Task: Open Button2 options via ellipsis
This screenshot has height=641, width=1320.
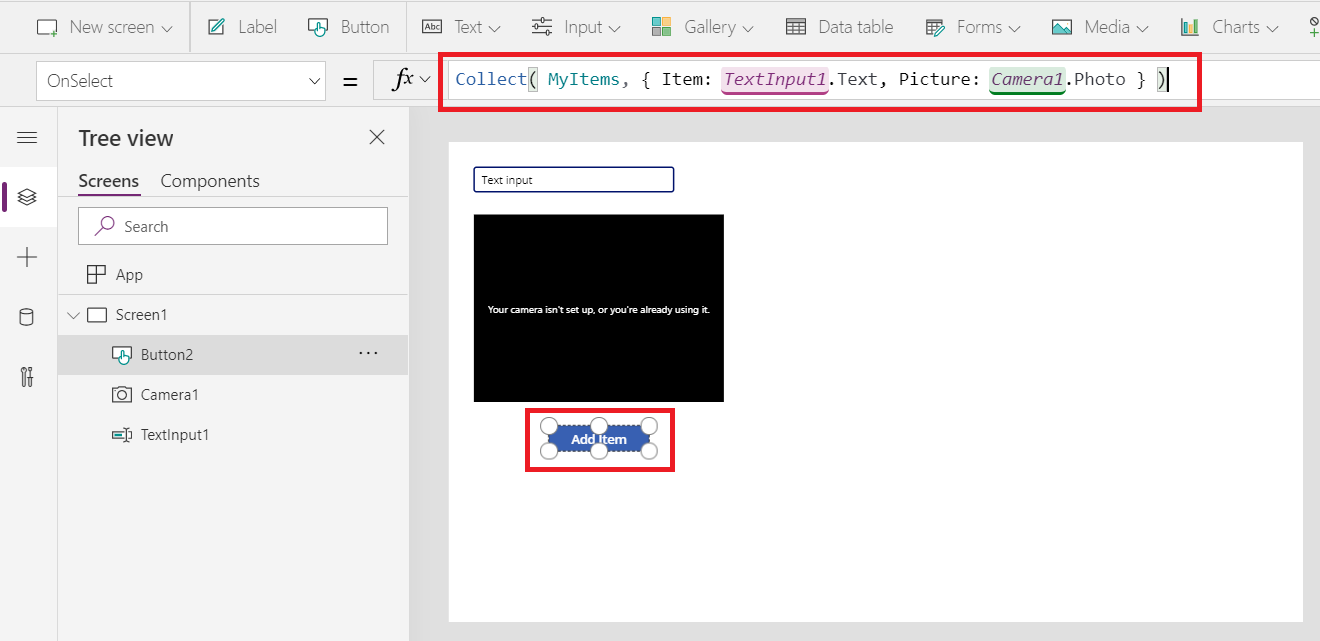Action: click(368, 354)
